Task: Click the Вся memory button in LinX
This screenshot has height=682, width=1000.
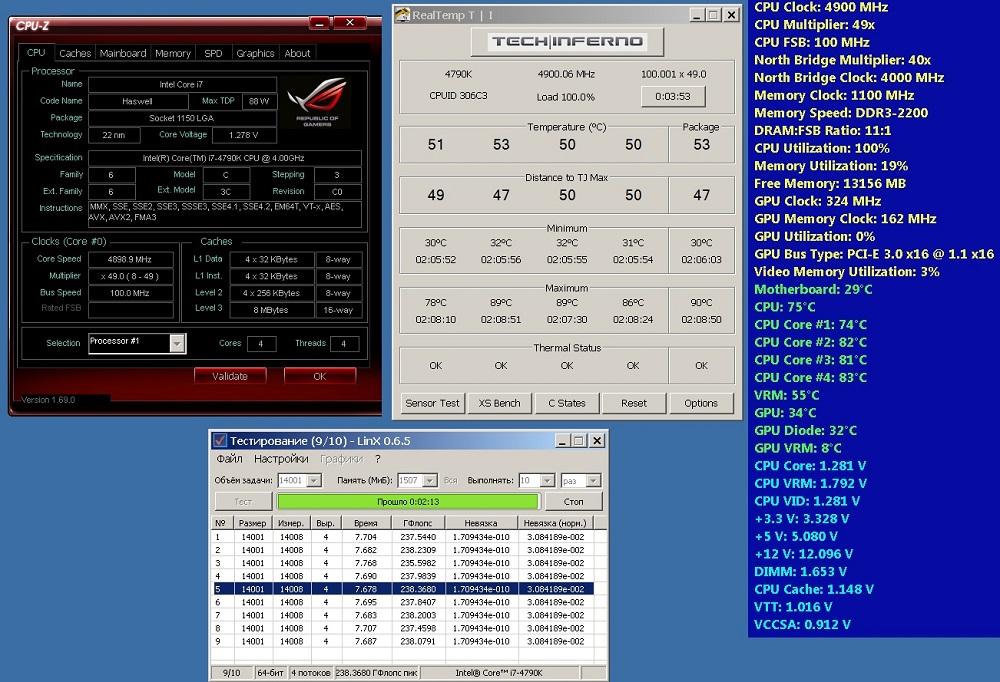Action: (451, 480)
